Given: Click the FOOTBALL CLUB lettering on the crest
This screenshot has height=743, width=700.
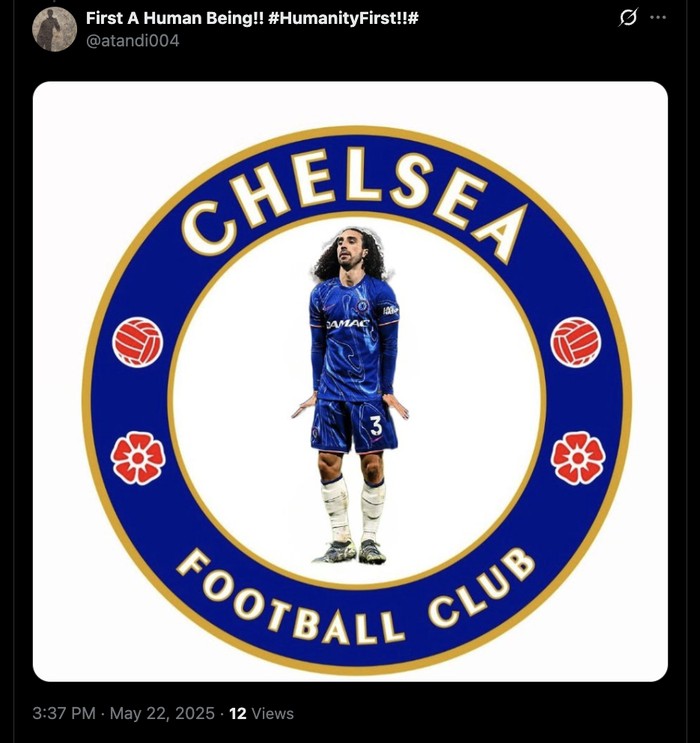Looking at the screenshot, I should (x=356, y=599).
